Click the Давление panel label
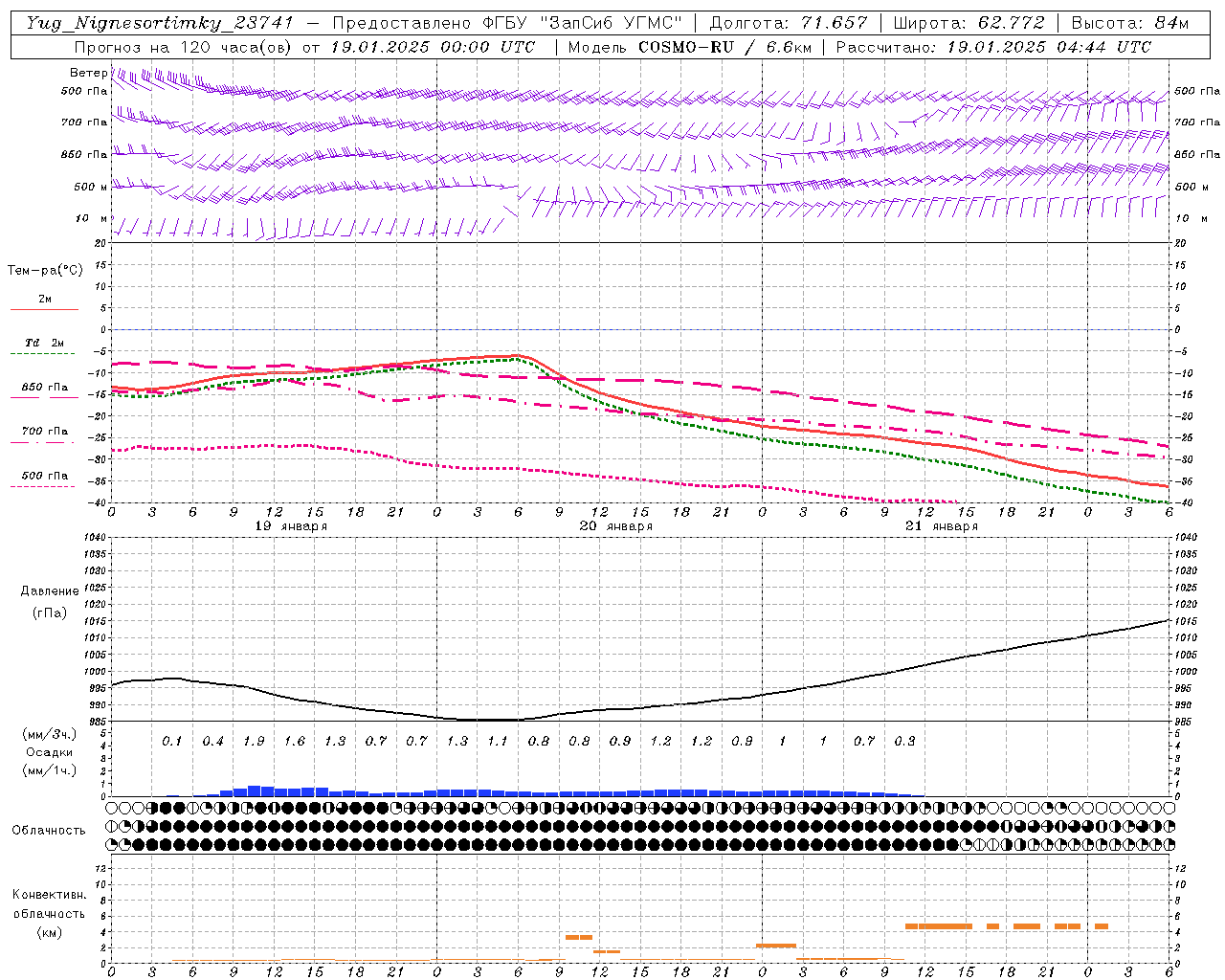1225x980 pixels. (x=49, y=591)
